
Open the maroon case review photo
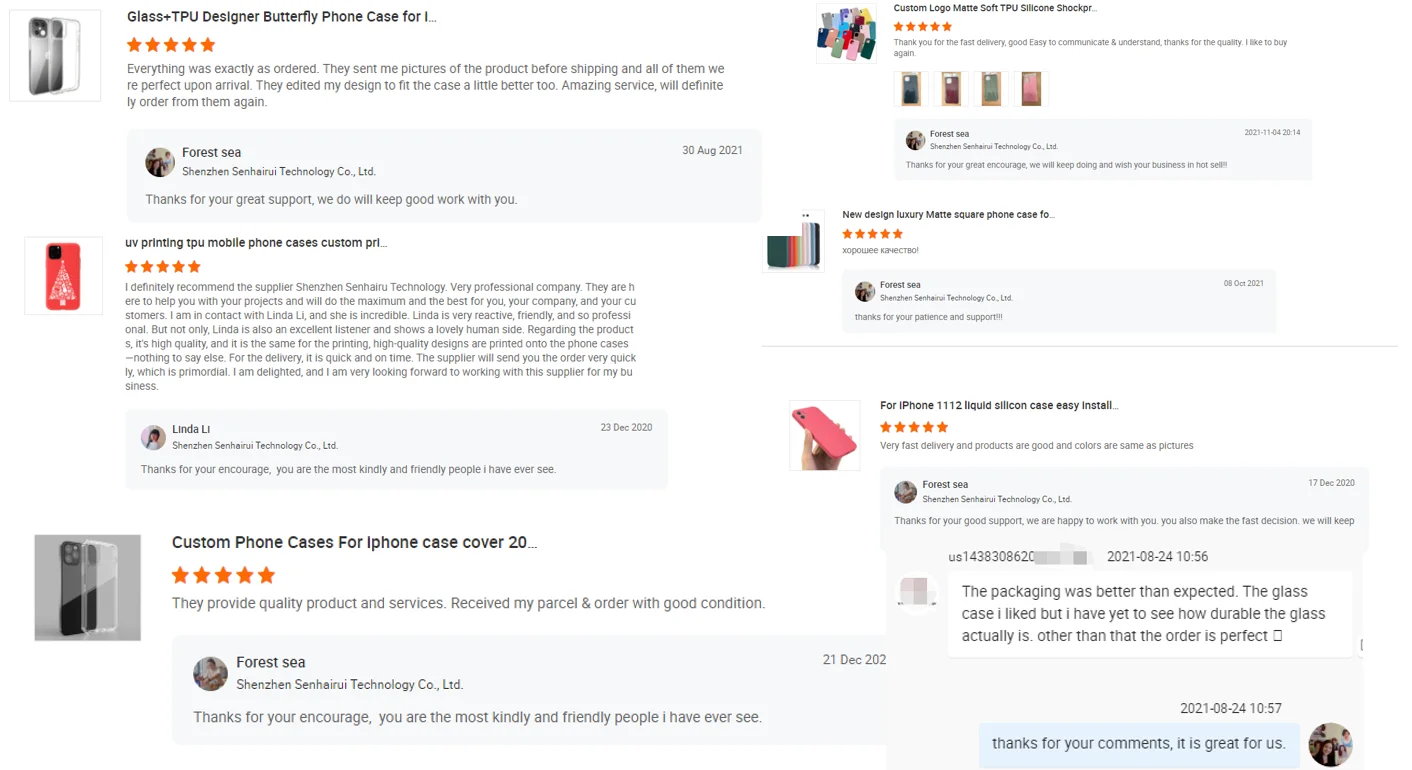pyautogui.click(x=951, y=89)
